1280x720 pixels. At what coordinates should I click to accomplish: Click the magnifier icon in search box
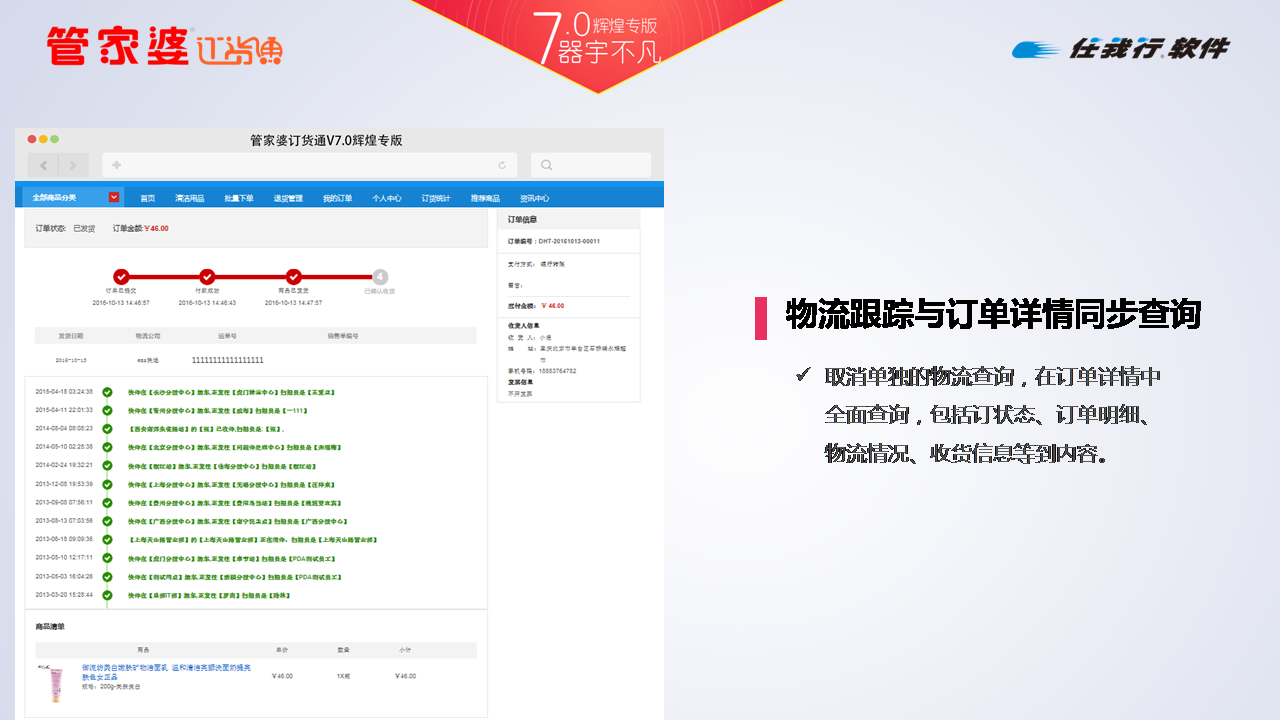[547, 165]
